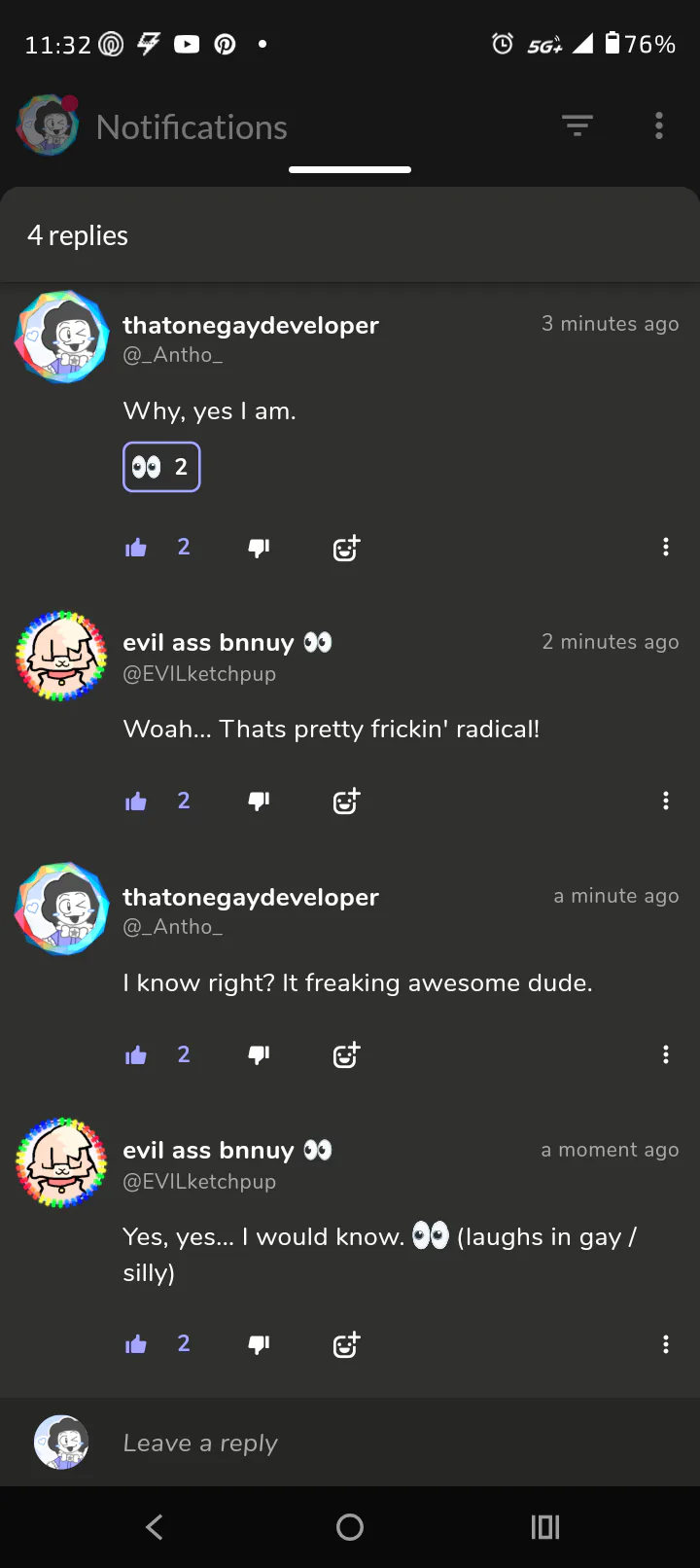700x1568 pixels.
Task: Like the "Why, yes I am." reply
Action: [x=136, y=548]
